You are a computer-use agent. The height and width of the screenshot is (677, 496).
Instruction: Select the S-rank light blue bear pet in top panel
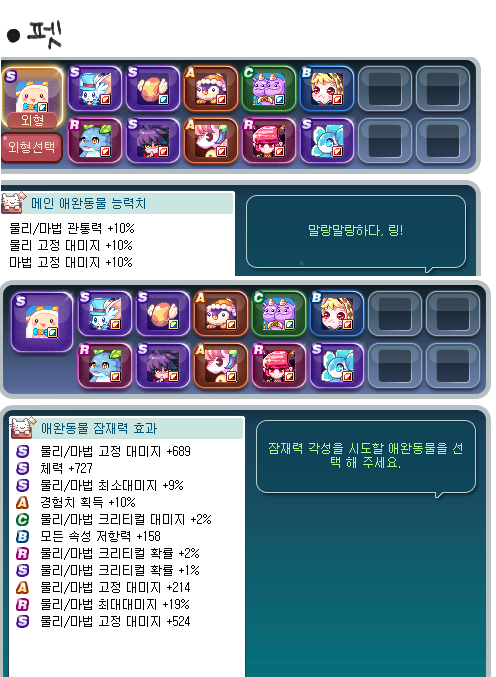pos(327,141)
